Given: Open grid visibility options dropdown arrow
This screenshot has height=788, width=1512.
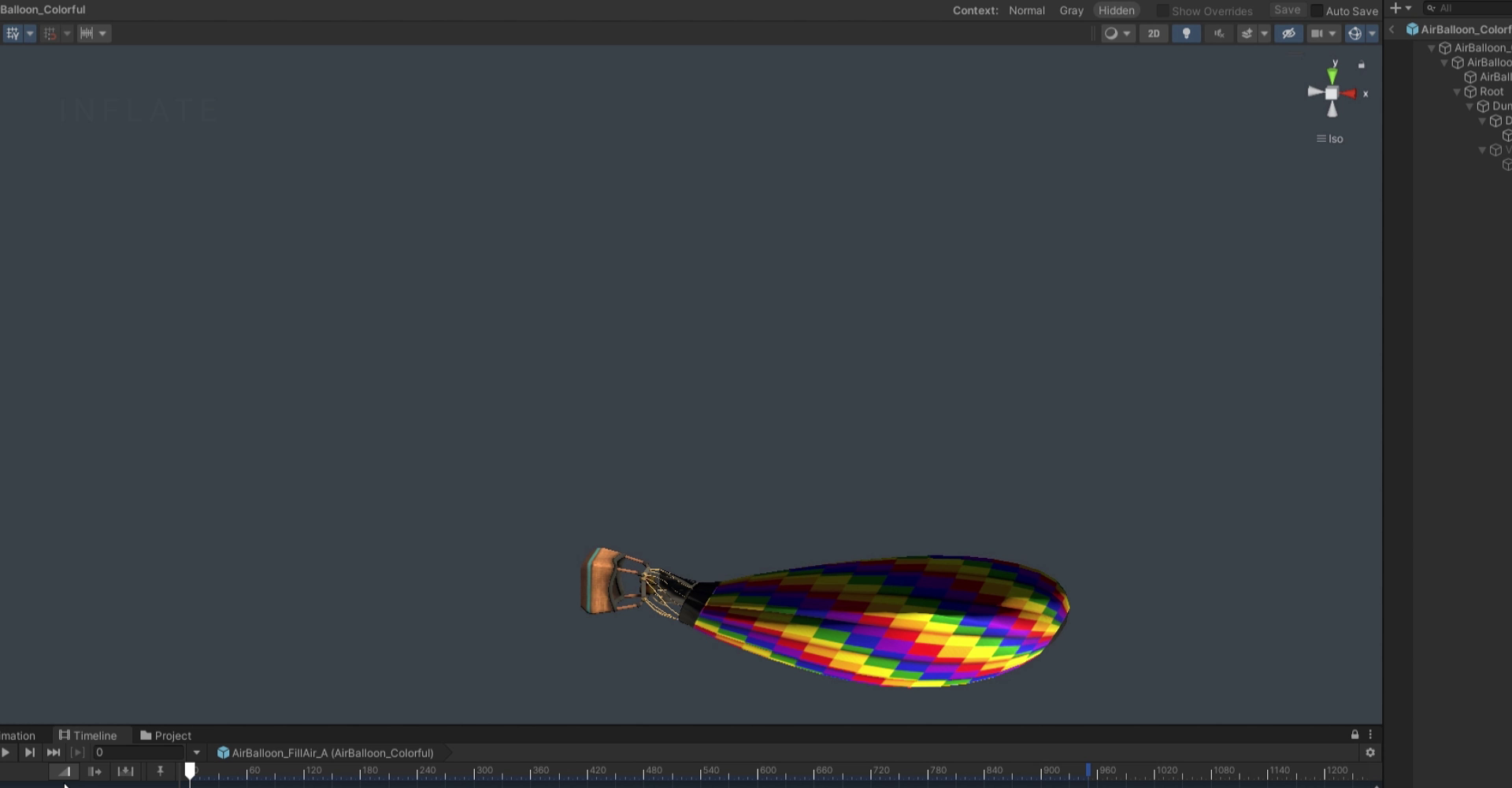Looking at the screenshot, I should click(30, 33).
